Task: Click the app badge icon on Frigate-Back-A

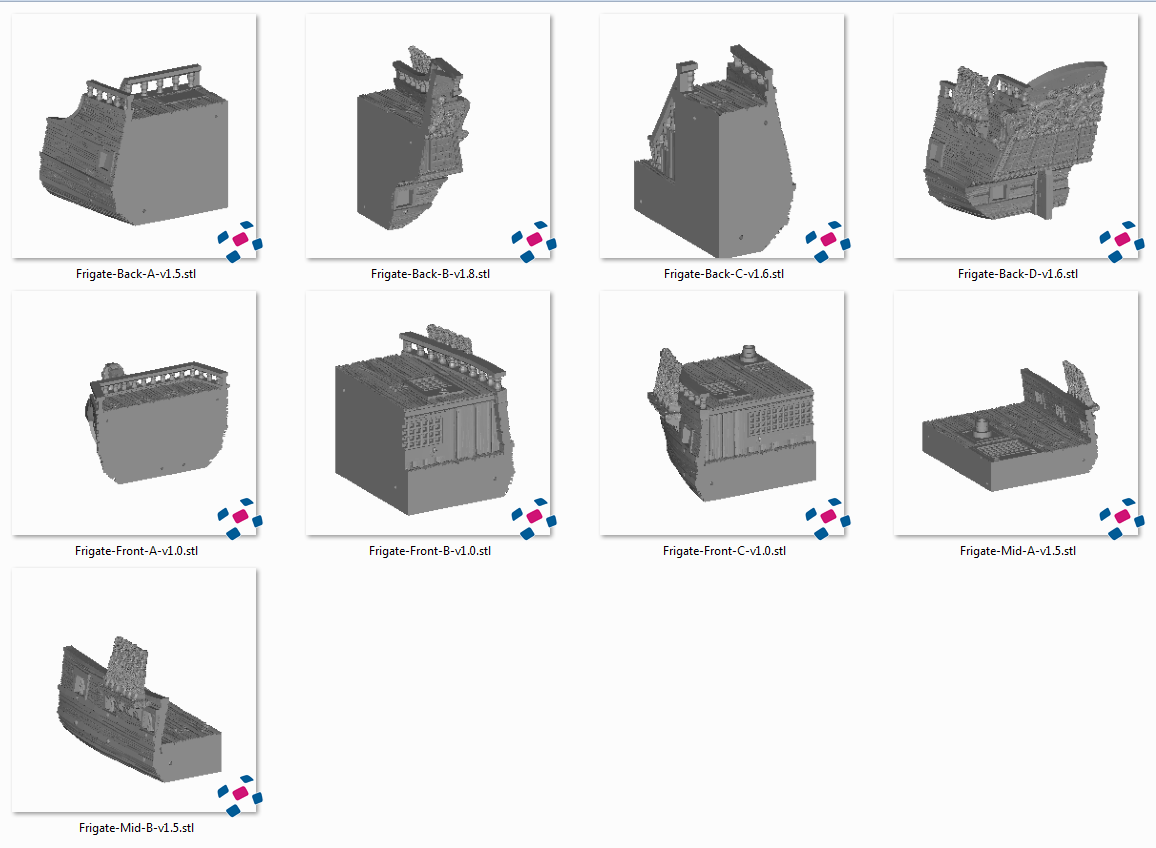Action: click(x=240, y=241)
